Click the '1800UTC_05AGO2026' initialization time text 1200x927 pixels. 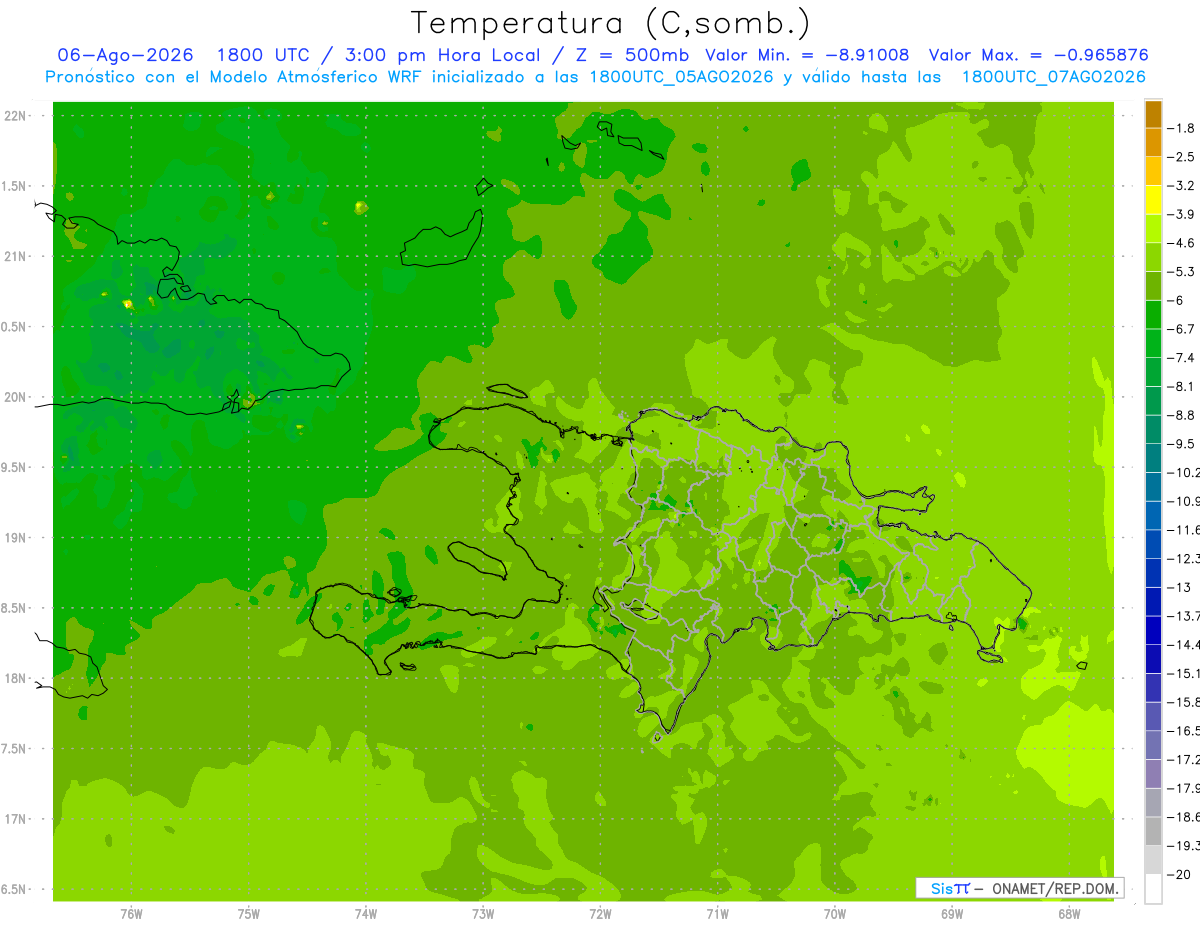[x=681, y=77]
